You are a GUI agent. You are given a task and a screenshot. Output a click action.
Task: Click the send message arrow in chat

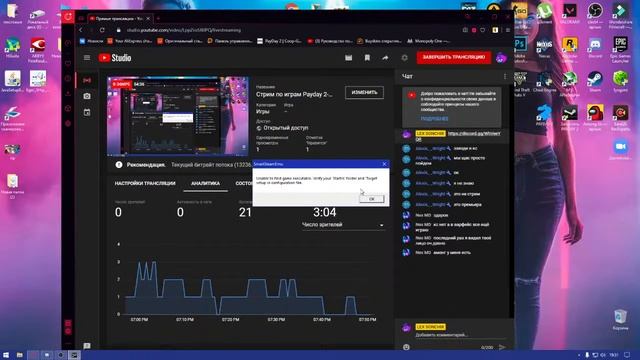(x=502, y=347)
